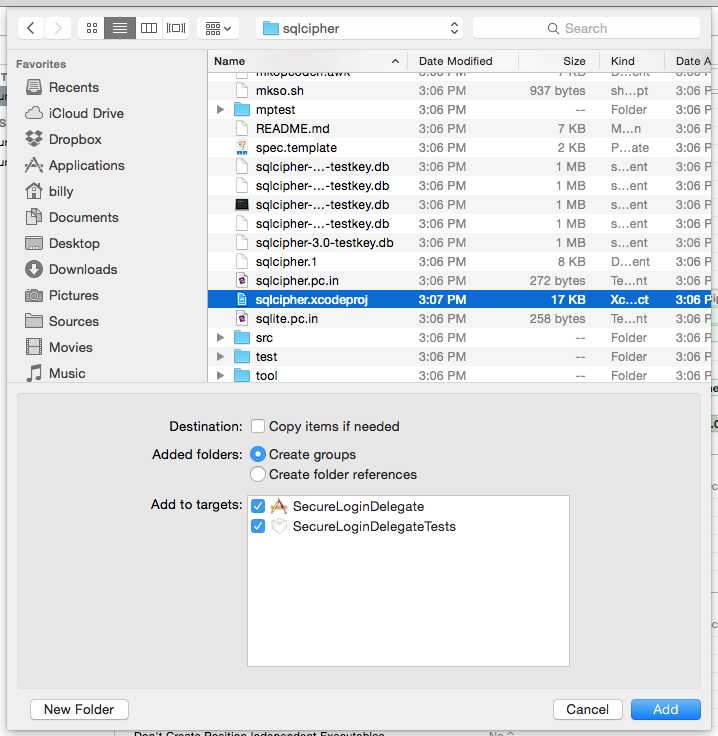Select the sqlcipher.pc.in file icon
The height and width of the screenshot is (736, 718).
tap(242, 281)
